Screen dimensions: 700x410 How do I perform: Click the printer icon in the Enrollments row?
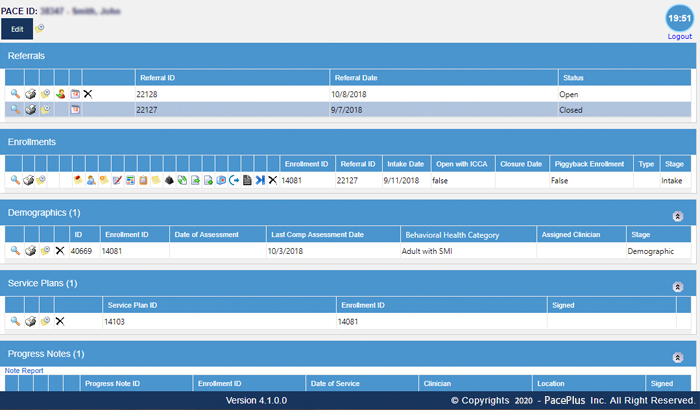click(x=29, y=180)
